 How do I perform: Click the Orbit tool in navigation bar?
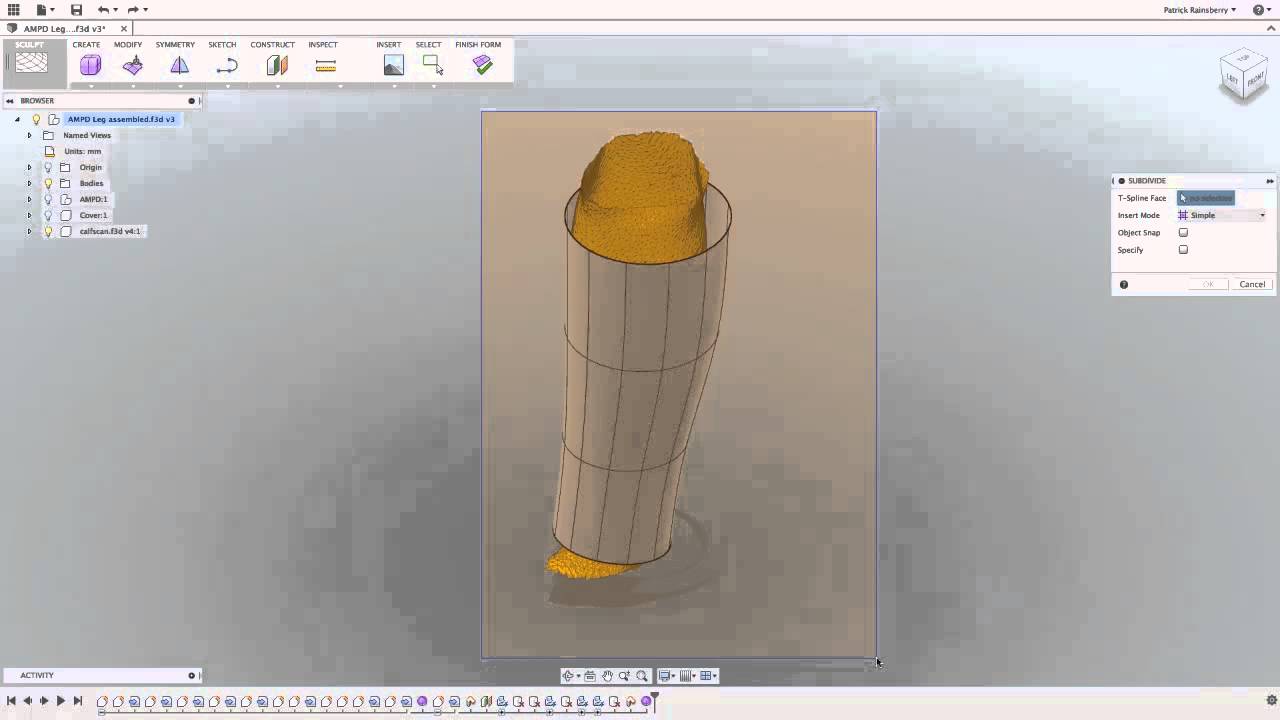(567, 676)
